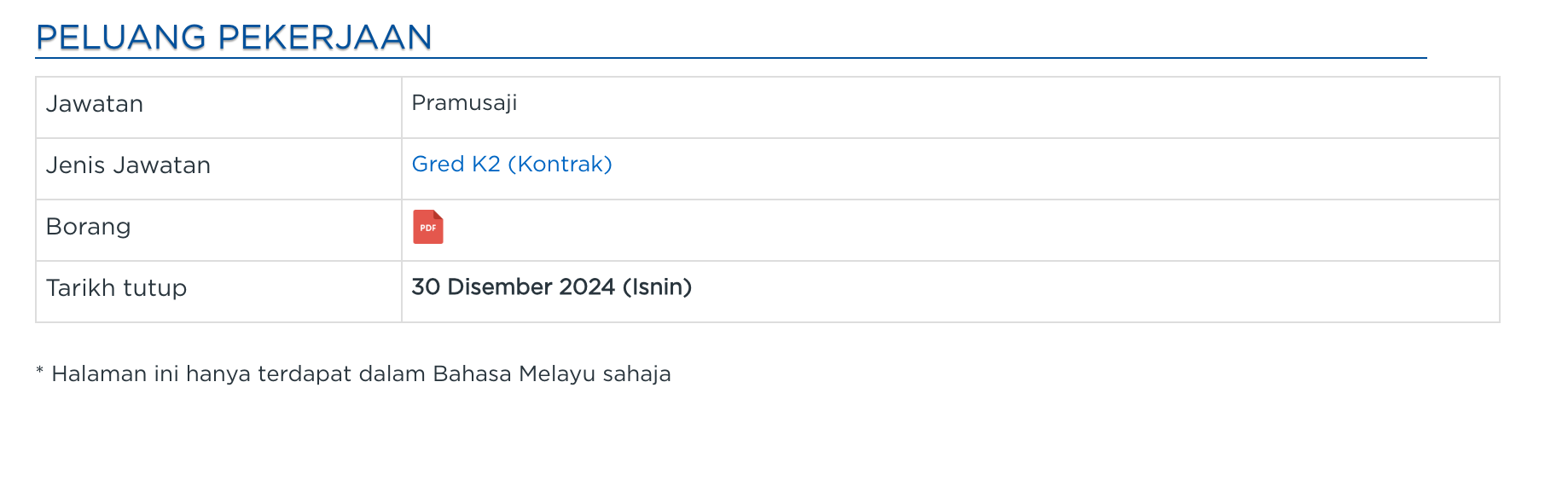Click "terdapat" in the footnote text
This screenshot has width=1568, height=486.
[305, 374]
